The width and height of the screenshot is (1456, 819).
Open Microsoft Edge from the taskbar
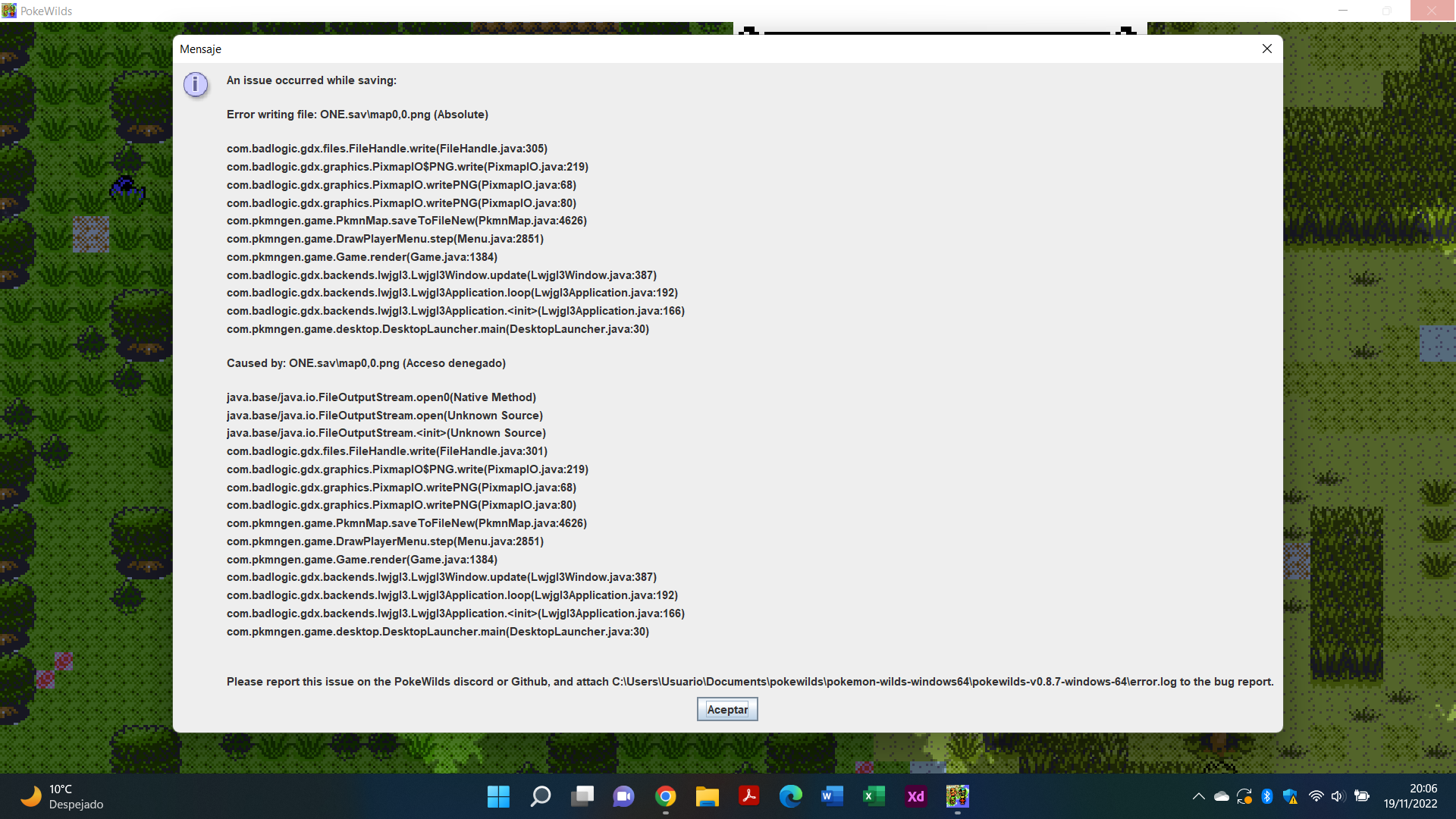(x=791, y=796)
